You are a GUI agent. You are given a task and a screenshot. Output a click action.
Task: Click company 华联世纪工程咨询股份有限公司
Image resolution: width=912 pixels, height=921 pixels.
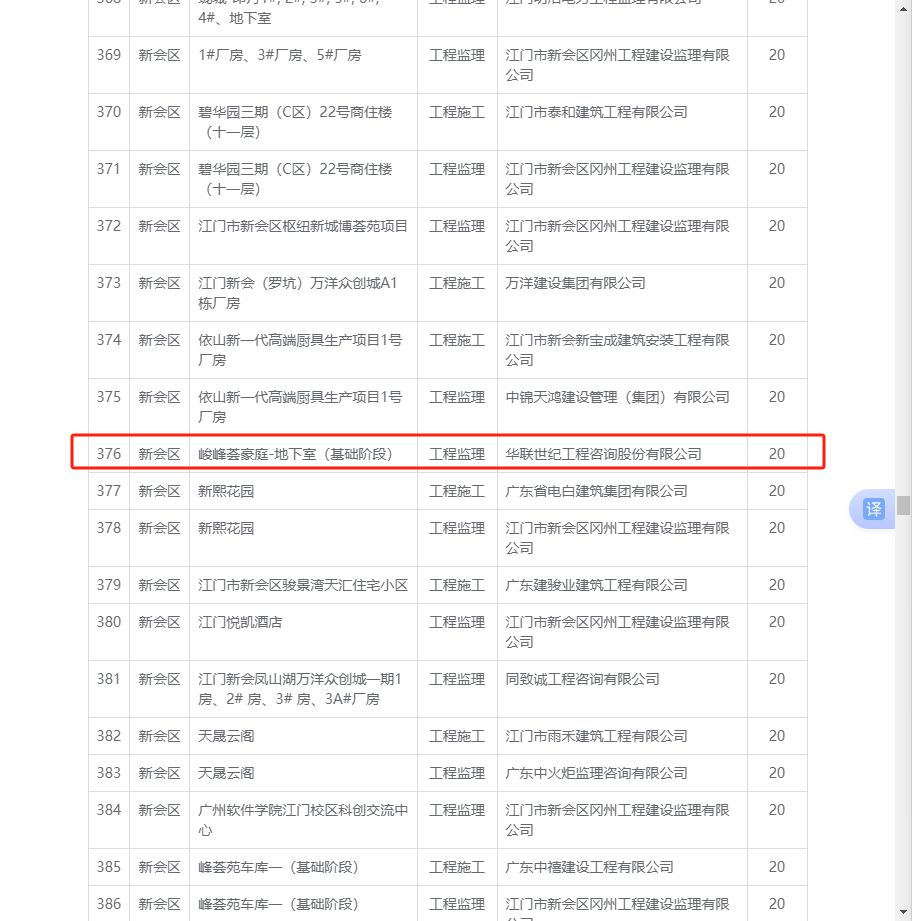click(x=603, y=453)
